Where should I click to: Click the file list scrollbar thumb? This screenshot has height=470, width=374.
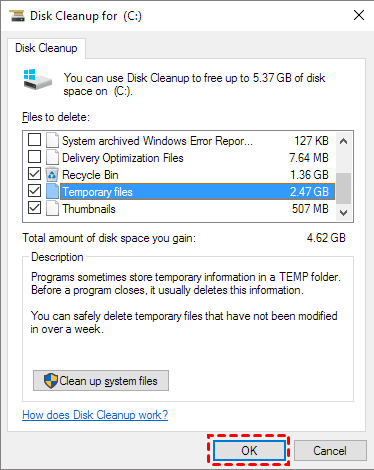click(x=343, y=188)
